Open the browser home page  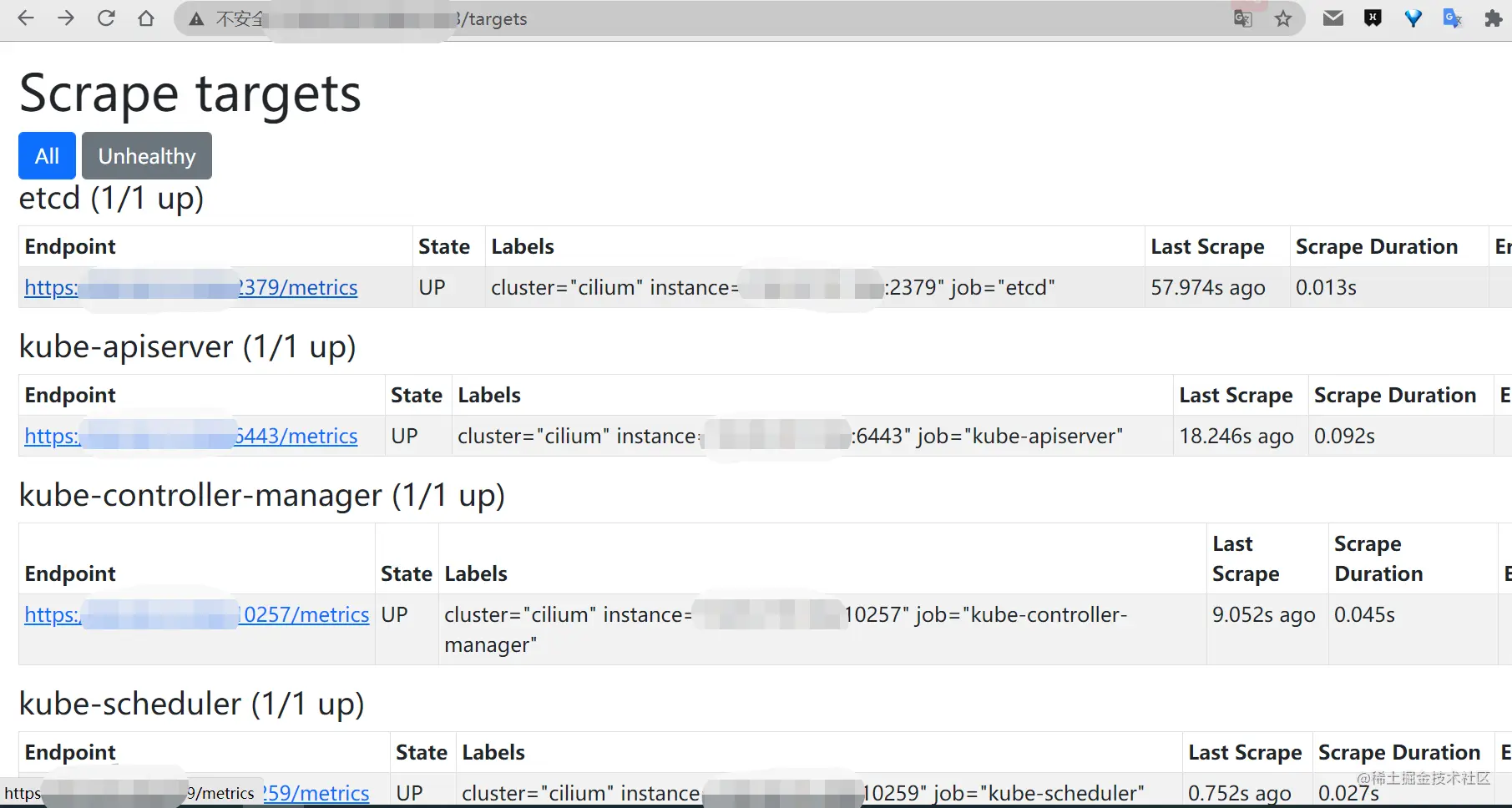click(146, 18)
